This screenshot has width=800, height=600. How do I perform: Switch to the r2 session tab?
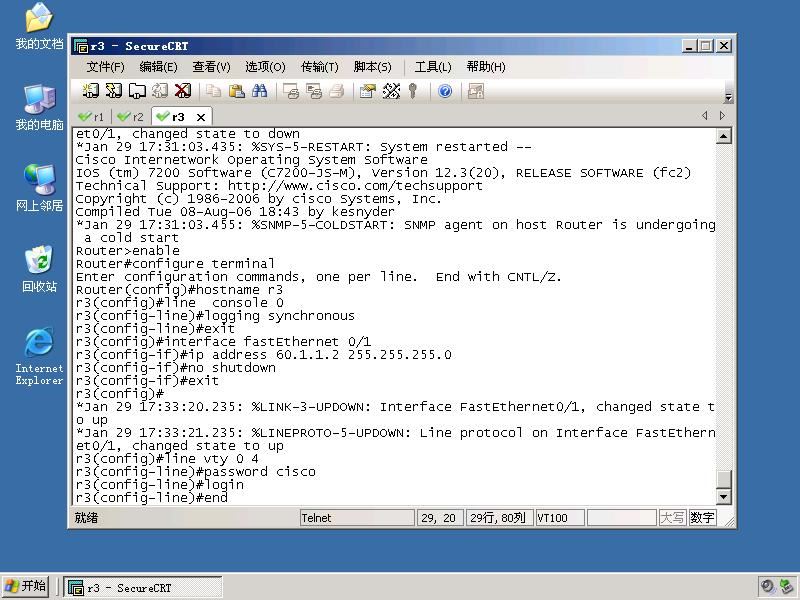click(x=130, y=117)
